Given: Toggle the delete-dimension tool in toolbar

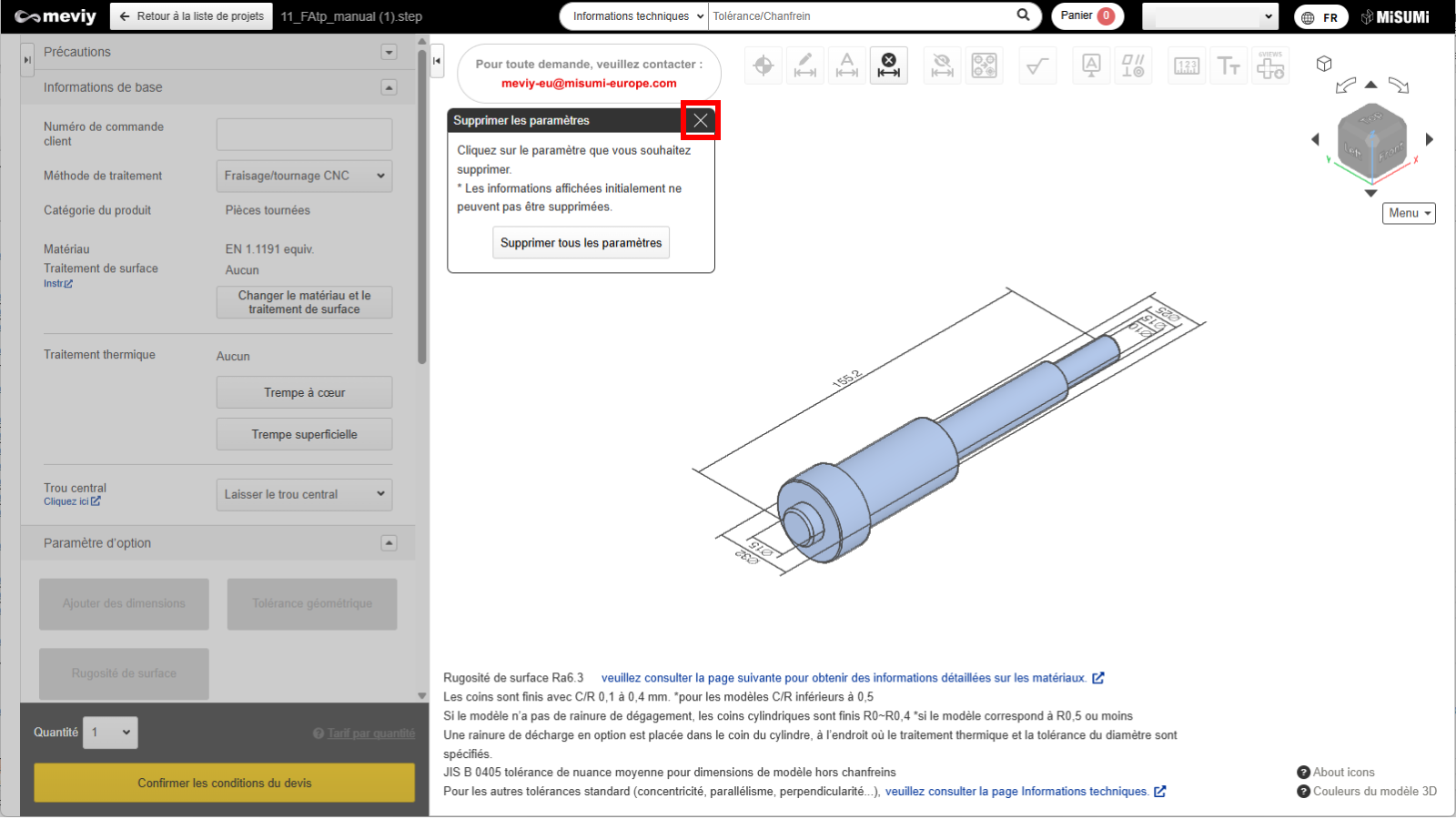Looking at the screenshot, I should (x=889, y=66).
